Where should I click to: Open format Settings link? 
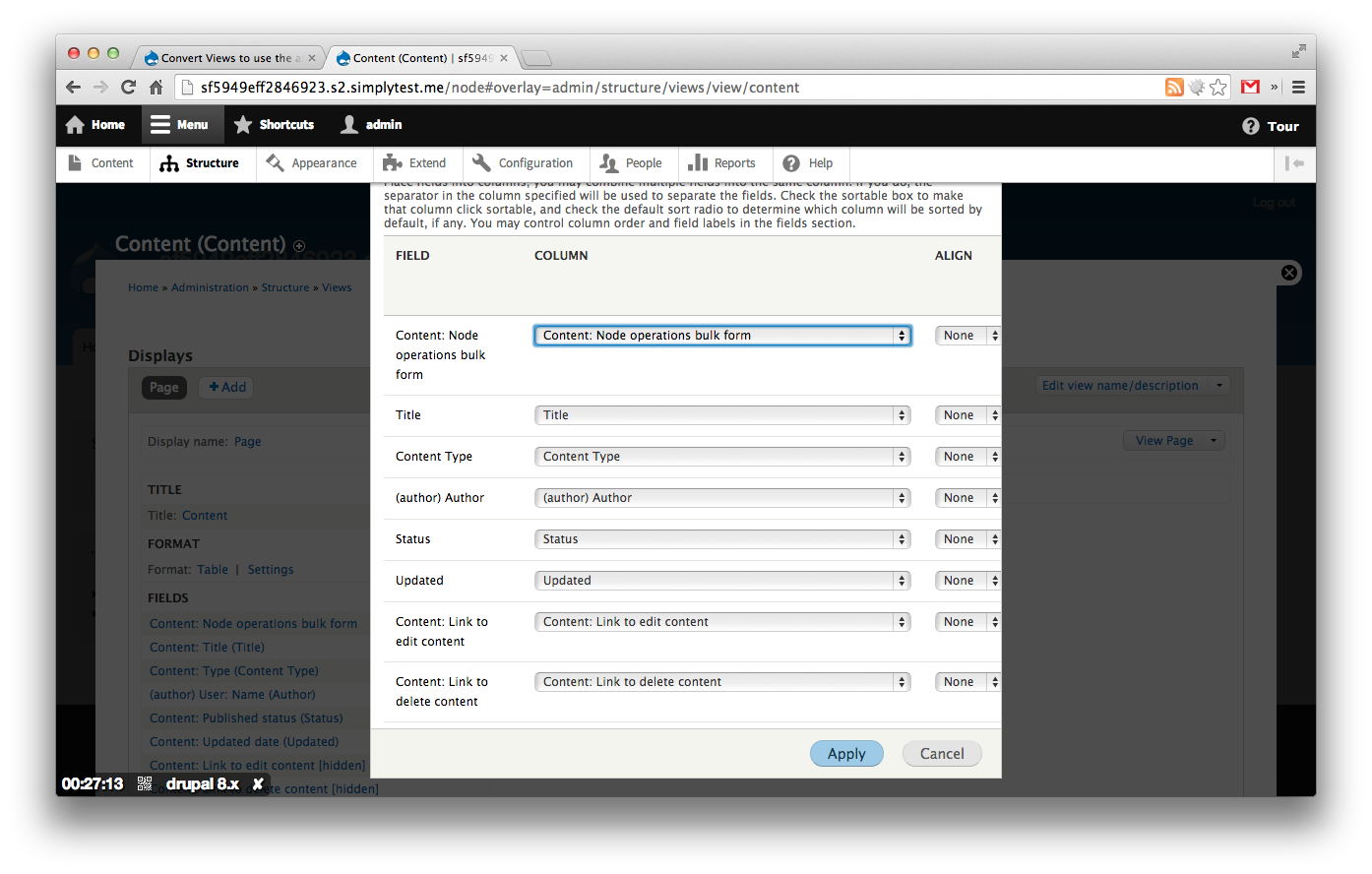pos(271,570)
